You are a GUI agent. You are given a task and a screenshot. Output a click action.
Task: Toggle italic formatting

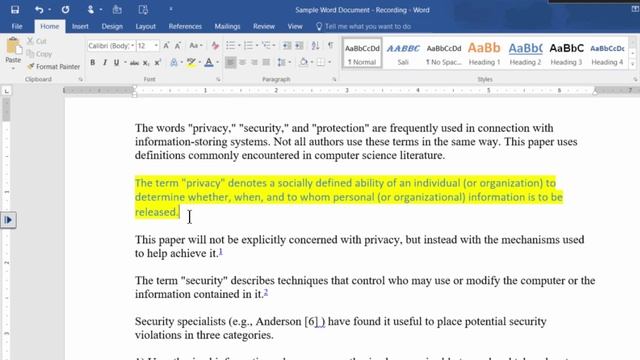(x=104, y=62)
